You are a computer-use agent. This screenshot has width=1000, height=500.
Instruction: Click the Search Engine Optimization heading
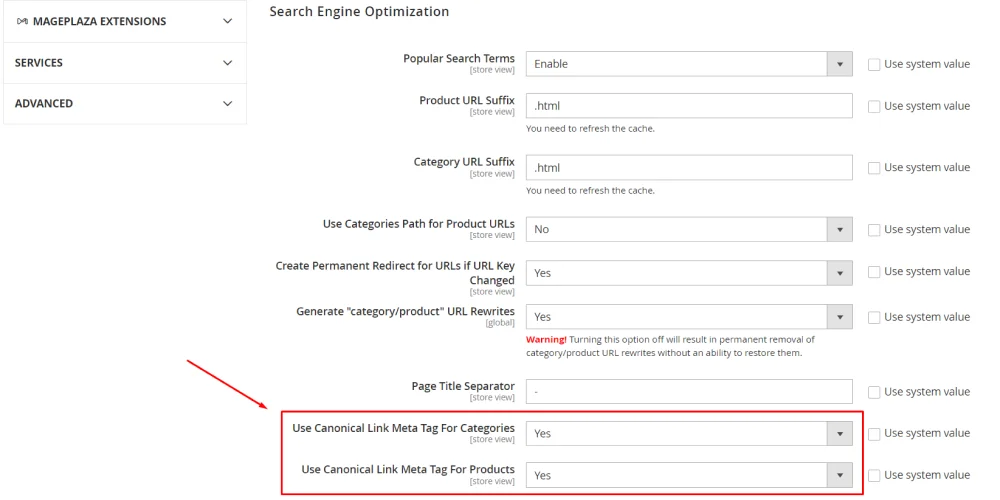359,11
